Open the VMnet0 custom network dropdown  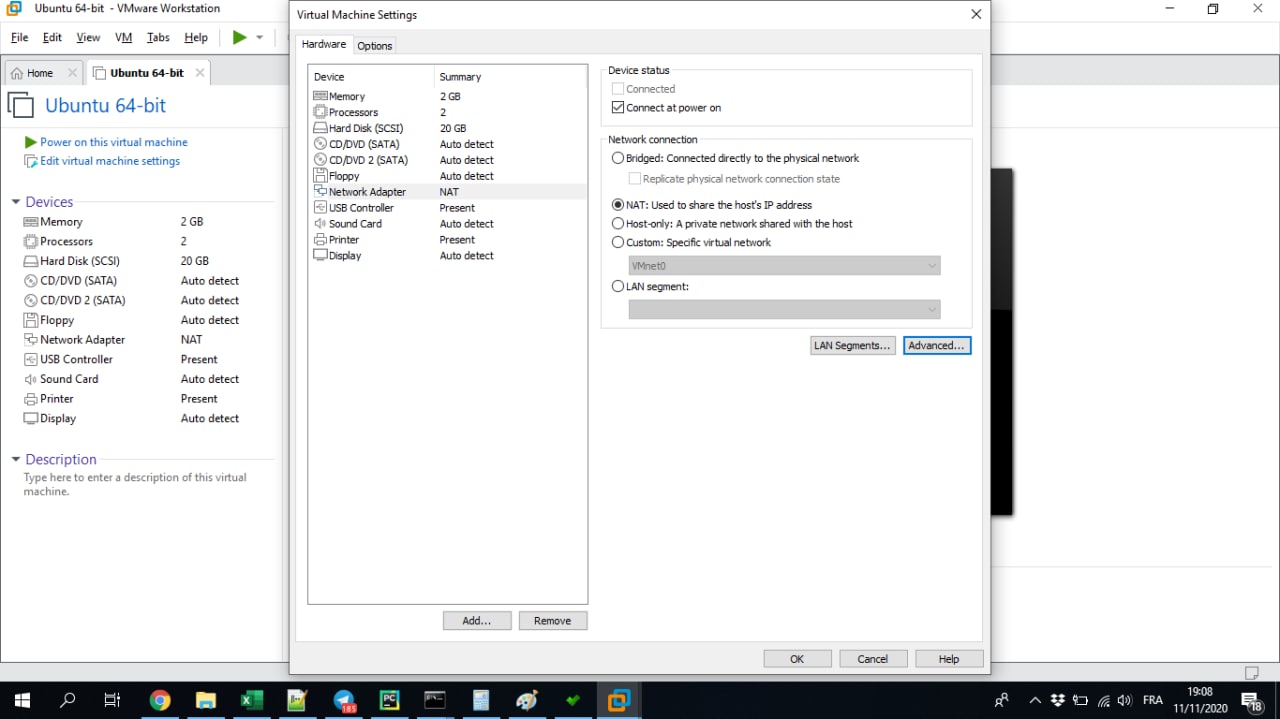point(784,266)
